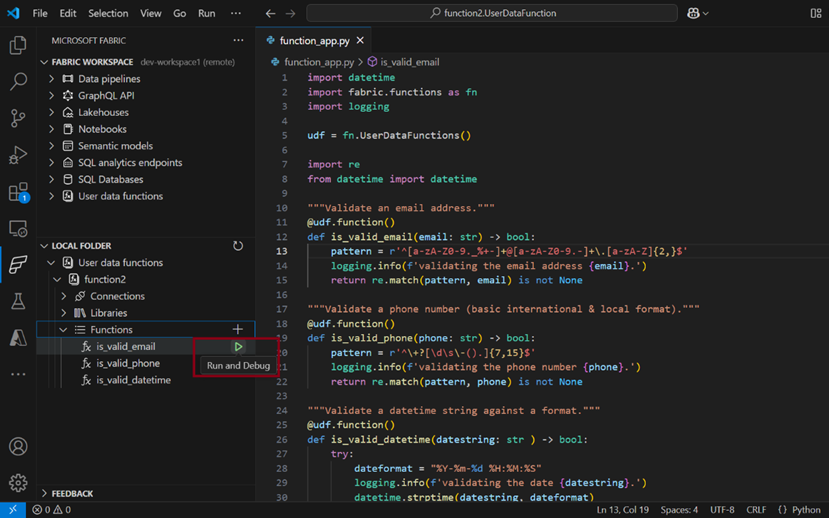Screen dimensions: 829x518
Task: Open the Testing flask icon
Action: (x=18, y=301)
